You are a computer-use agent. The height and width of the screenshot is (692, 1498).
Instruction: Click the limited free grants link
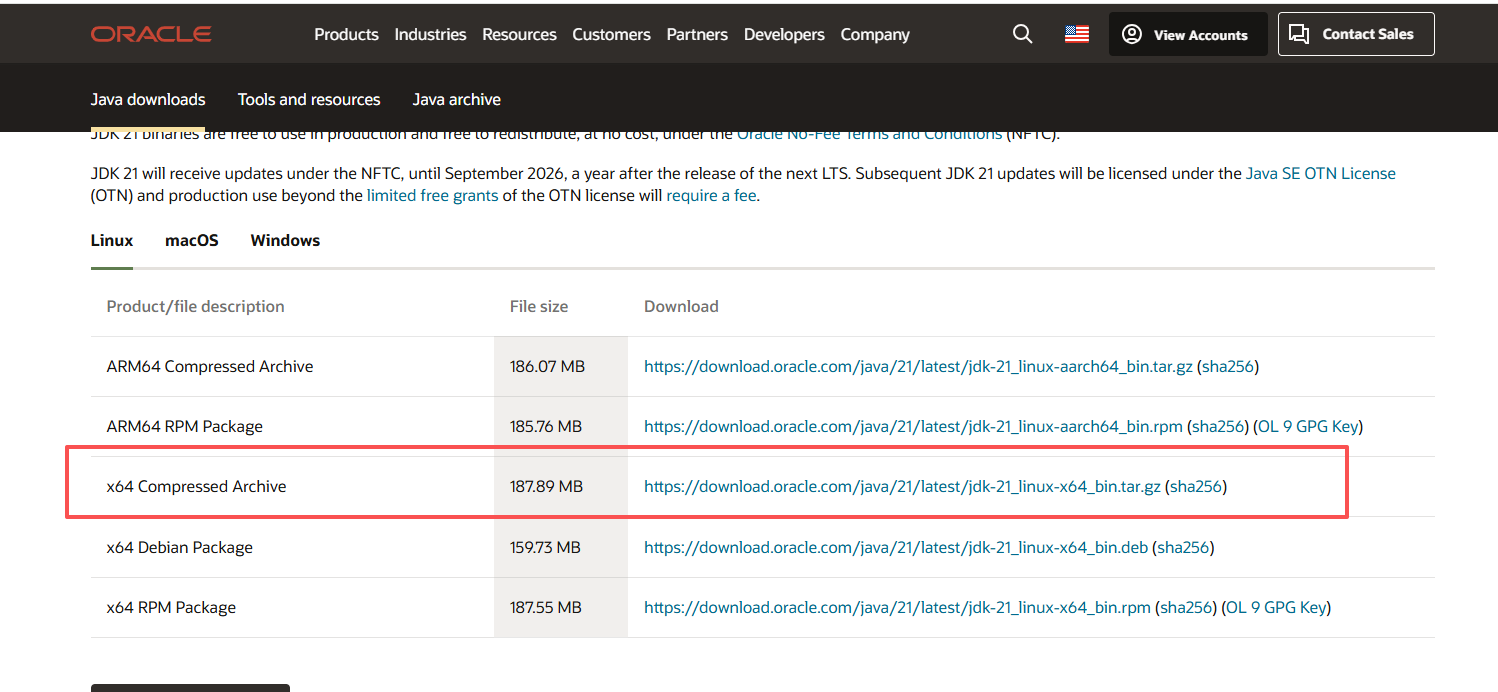tap(432, 196)
